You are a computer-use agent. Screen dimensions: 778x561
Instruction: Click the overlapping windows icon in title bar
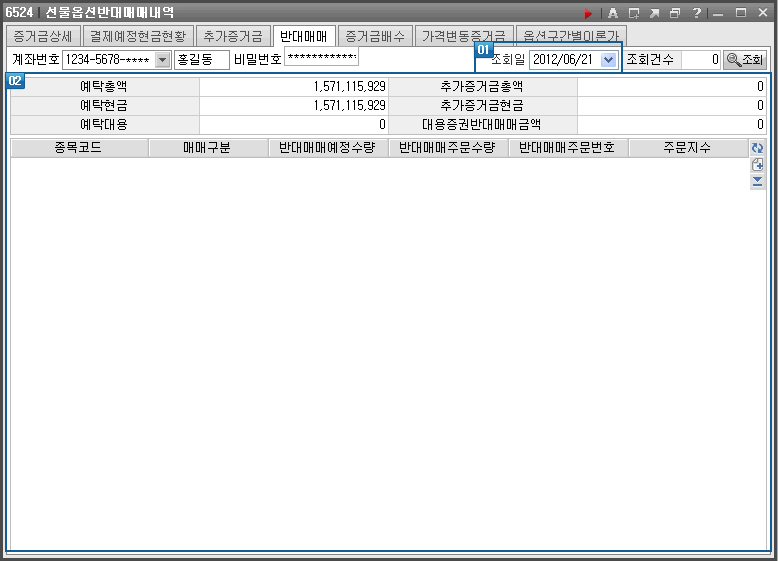tap(675, 13)
